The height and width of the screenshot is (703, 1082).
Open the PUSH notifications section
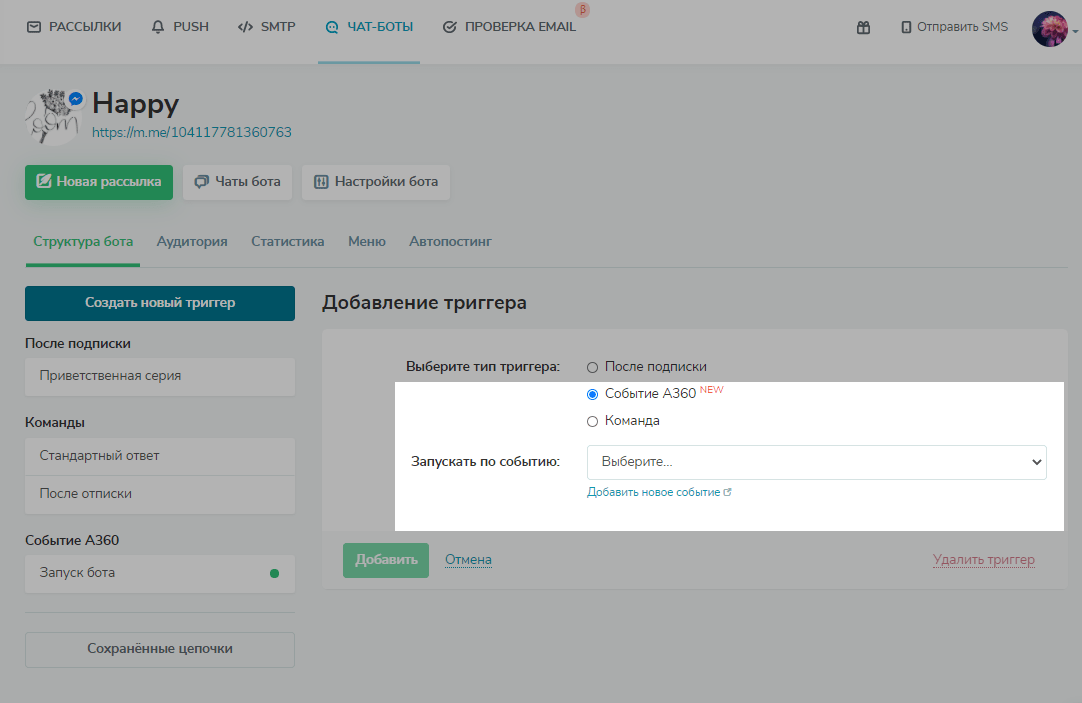click(x=180, y=27)
